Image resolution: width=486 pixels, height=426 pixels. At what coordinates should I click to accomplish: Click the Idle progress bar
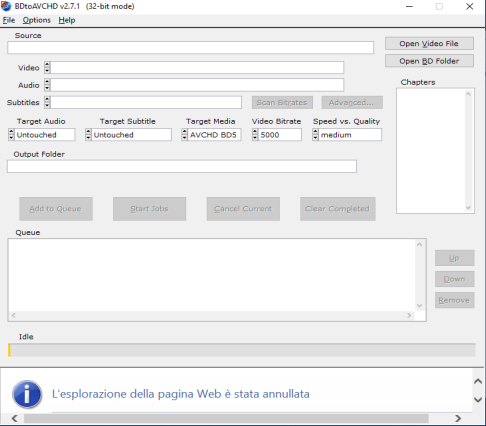(x=242, y=350)
